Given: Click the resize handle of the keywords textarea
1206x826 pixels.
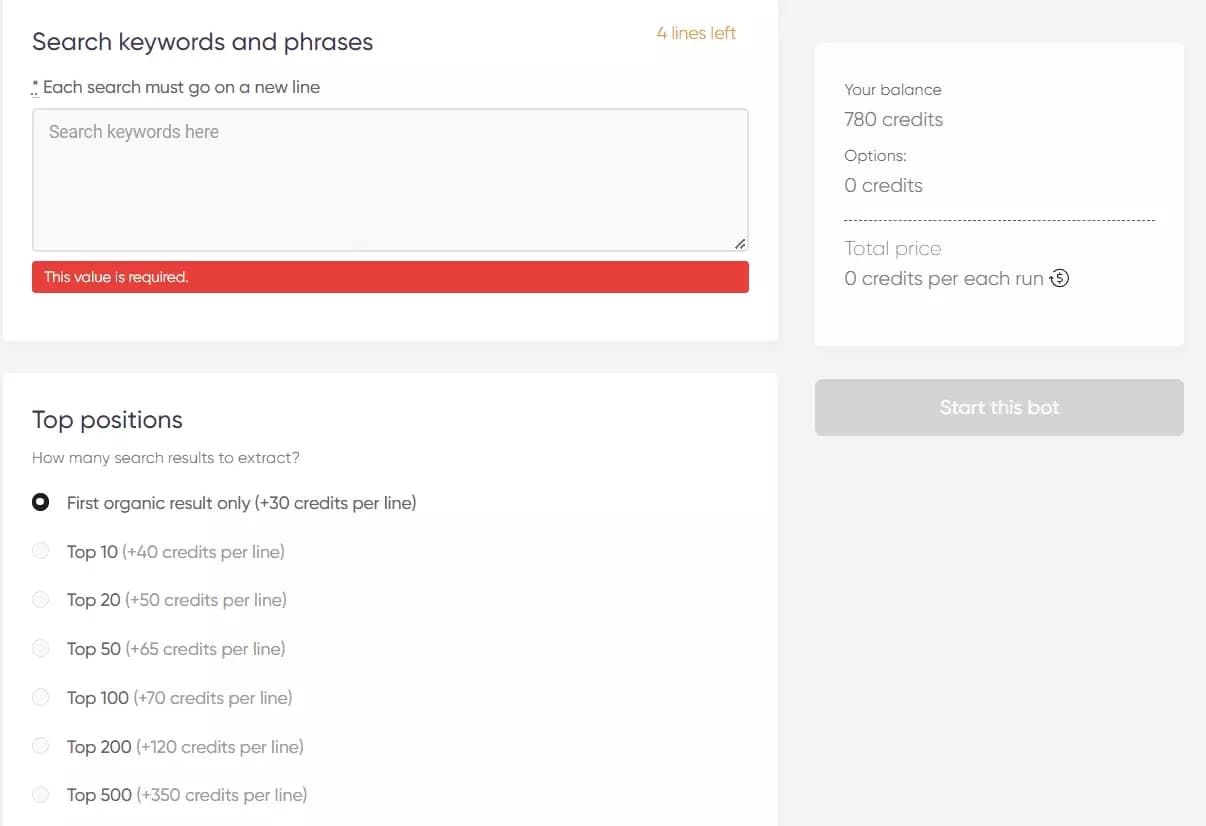Looking at the screenshot, I should point(741,241).
